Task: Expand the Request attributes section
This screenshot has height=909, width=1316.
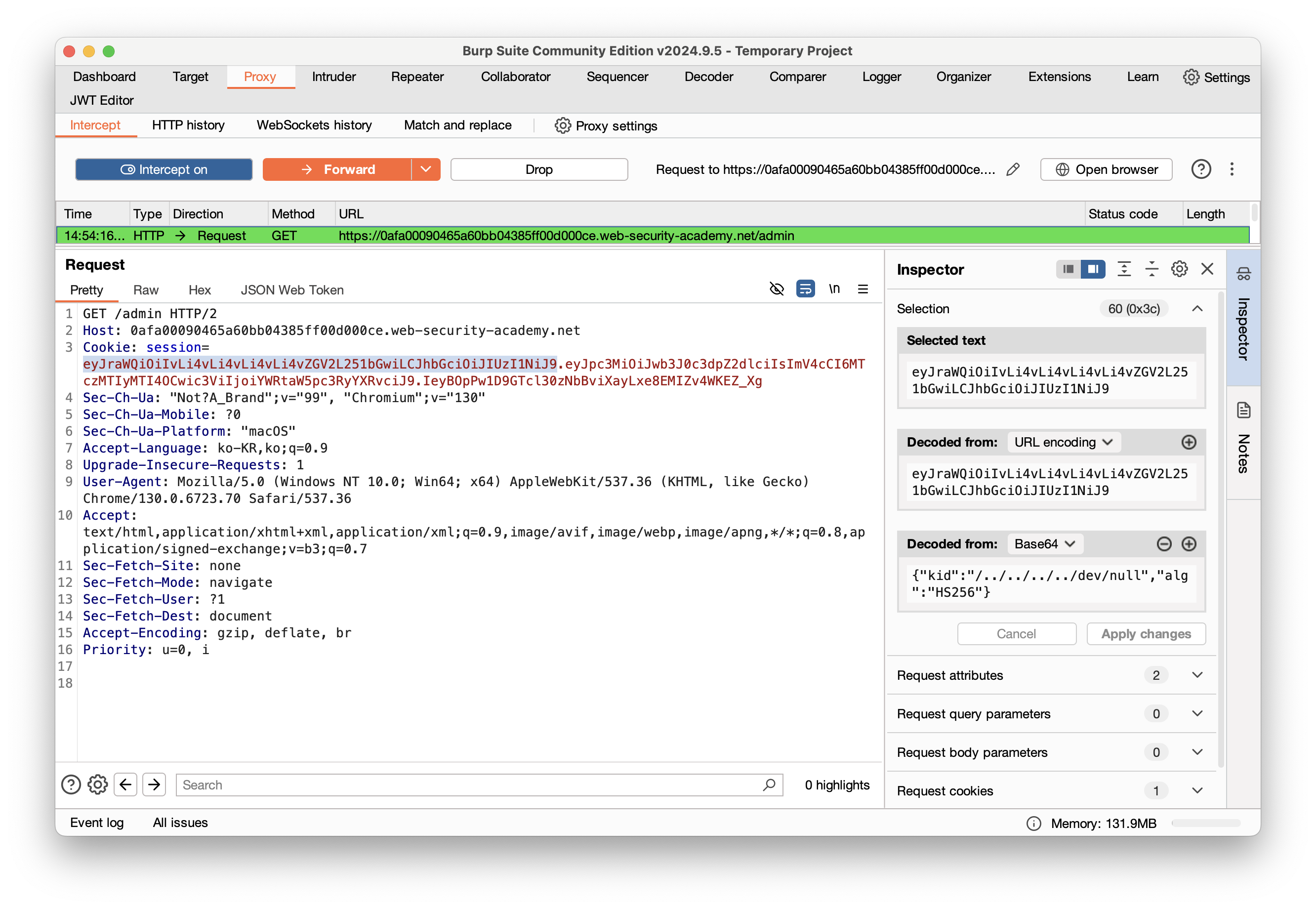Action: tap(1196, 675)
